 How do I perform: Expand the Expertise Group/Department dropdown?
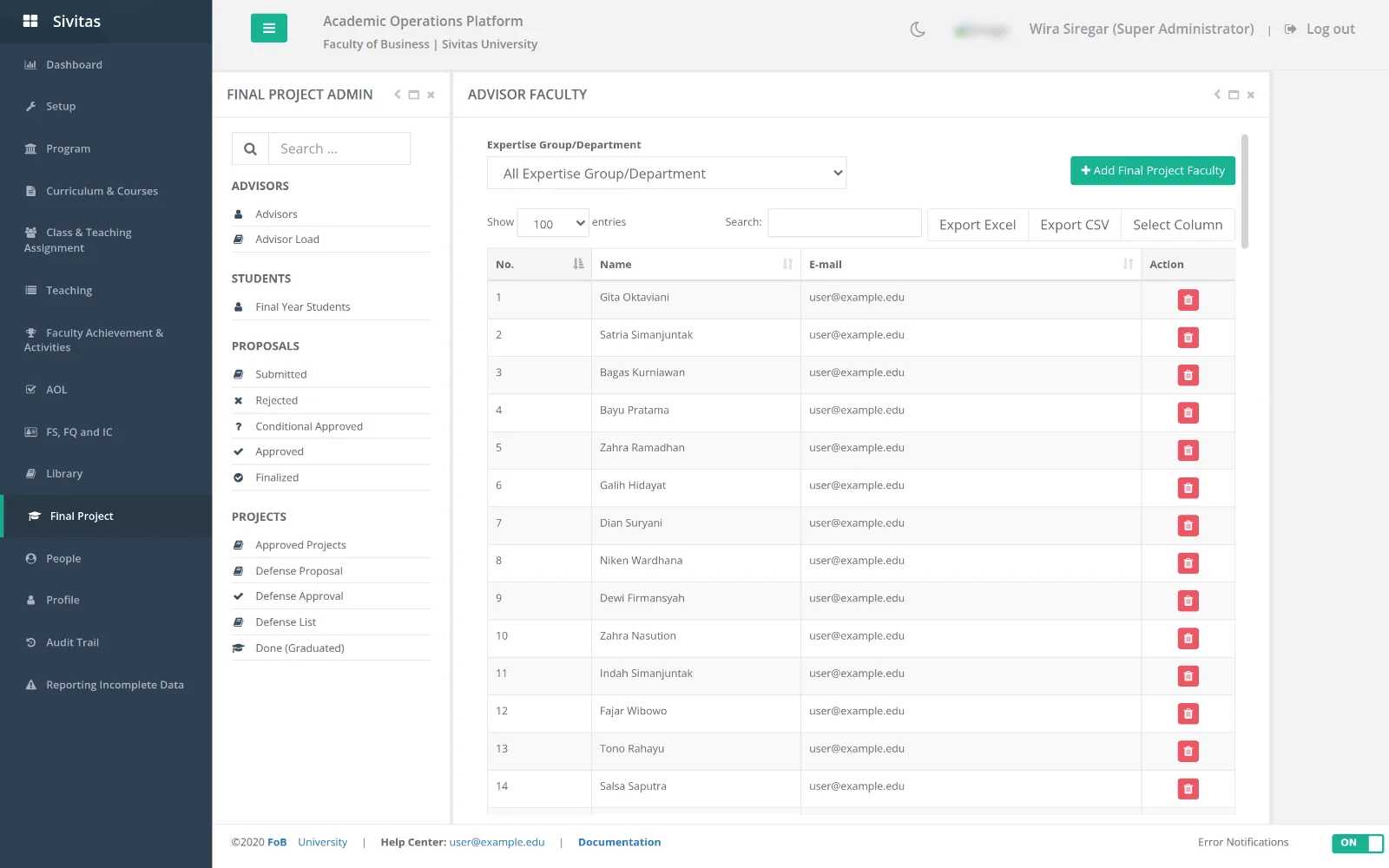coord(667,173)
